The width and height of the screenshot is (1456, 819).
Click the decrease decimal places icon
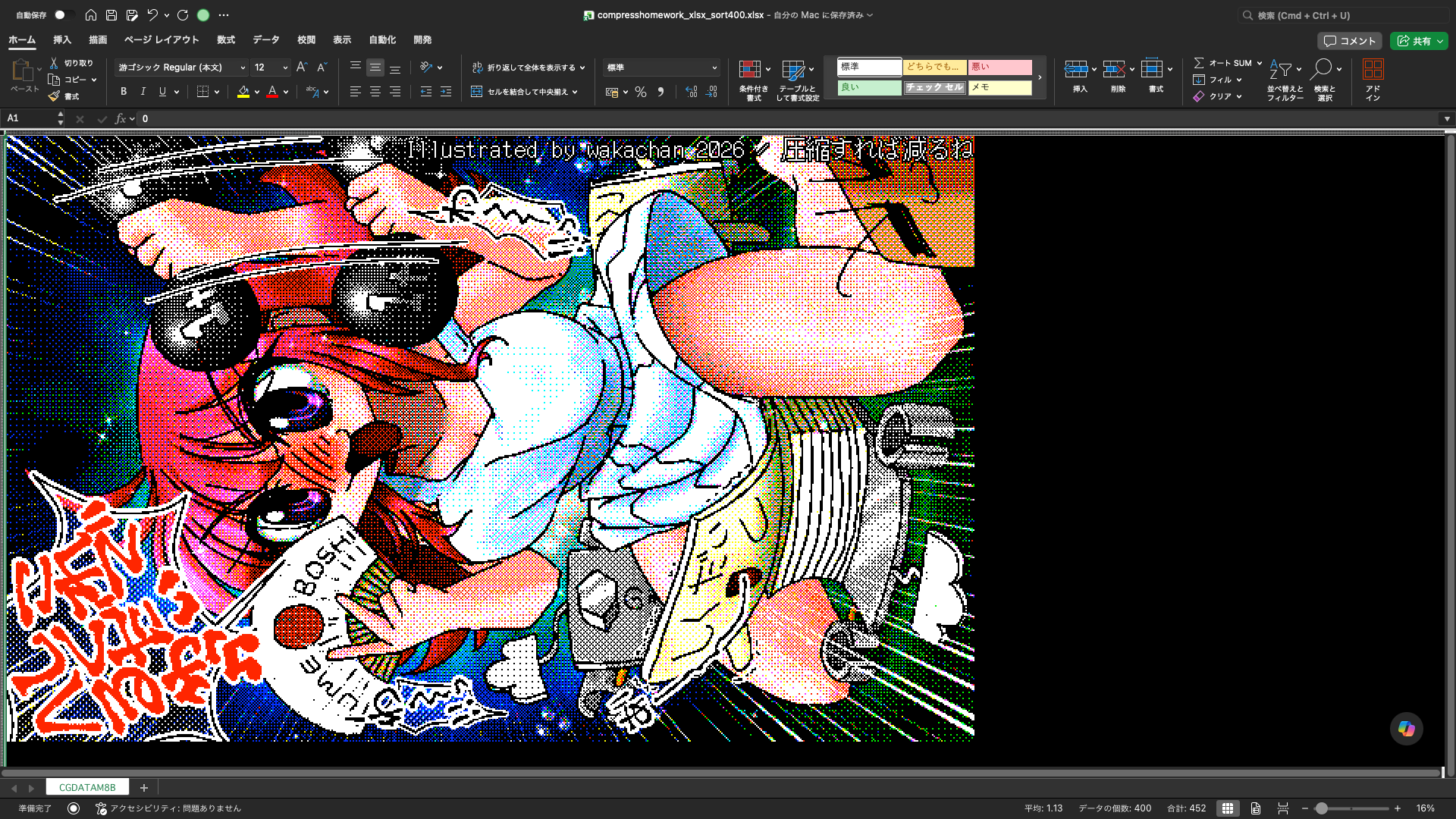point(711,92)
